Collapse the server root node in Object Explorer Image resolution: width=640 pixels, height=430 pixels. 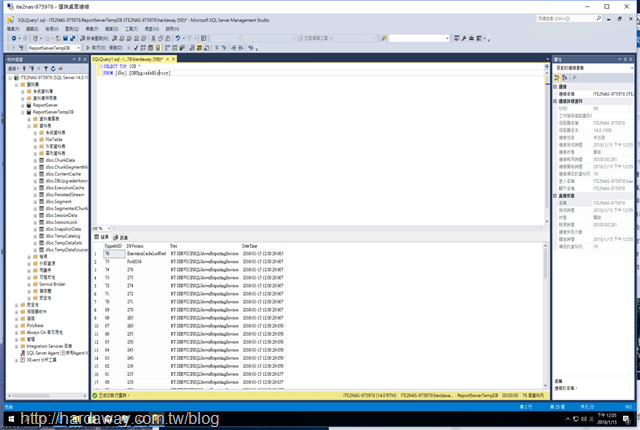(x=11, y=78)
